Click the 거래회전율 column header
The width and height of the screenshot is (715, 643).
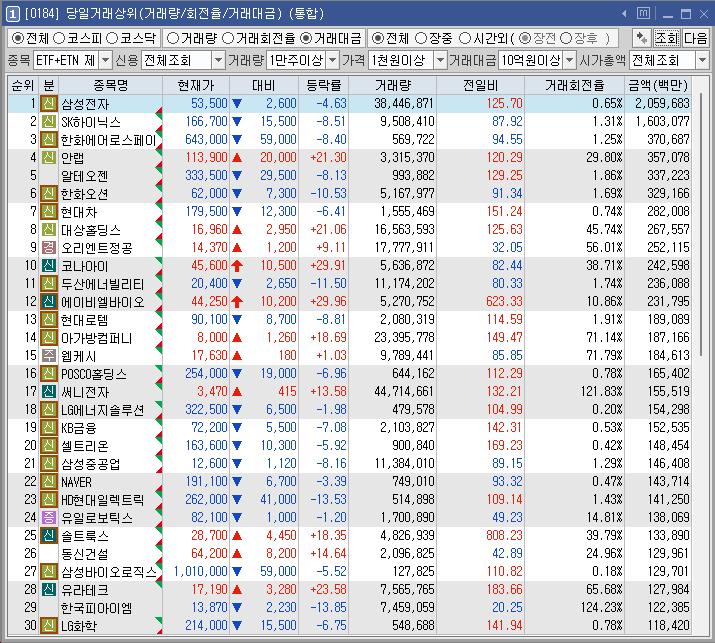575,85
